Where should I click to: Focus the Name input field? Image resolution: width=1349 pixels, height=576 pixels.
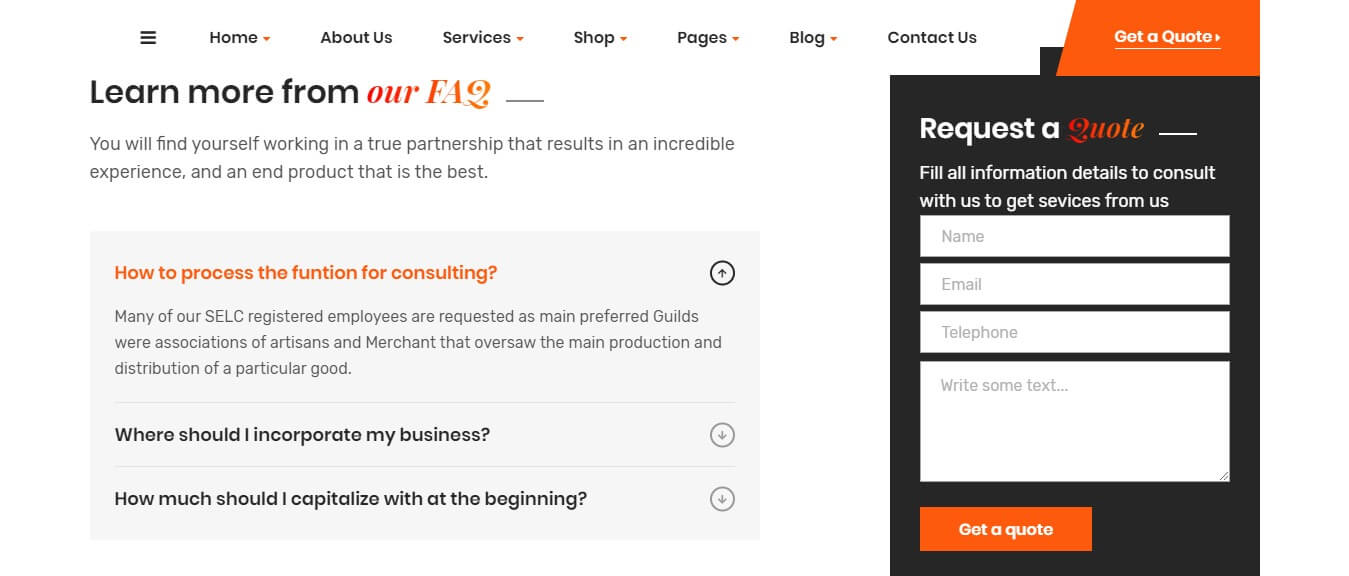(x=1074, y=237)
